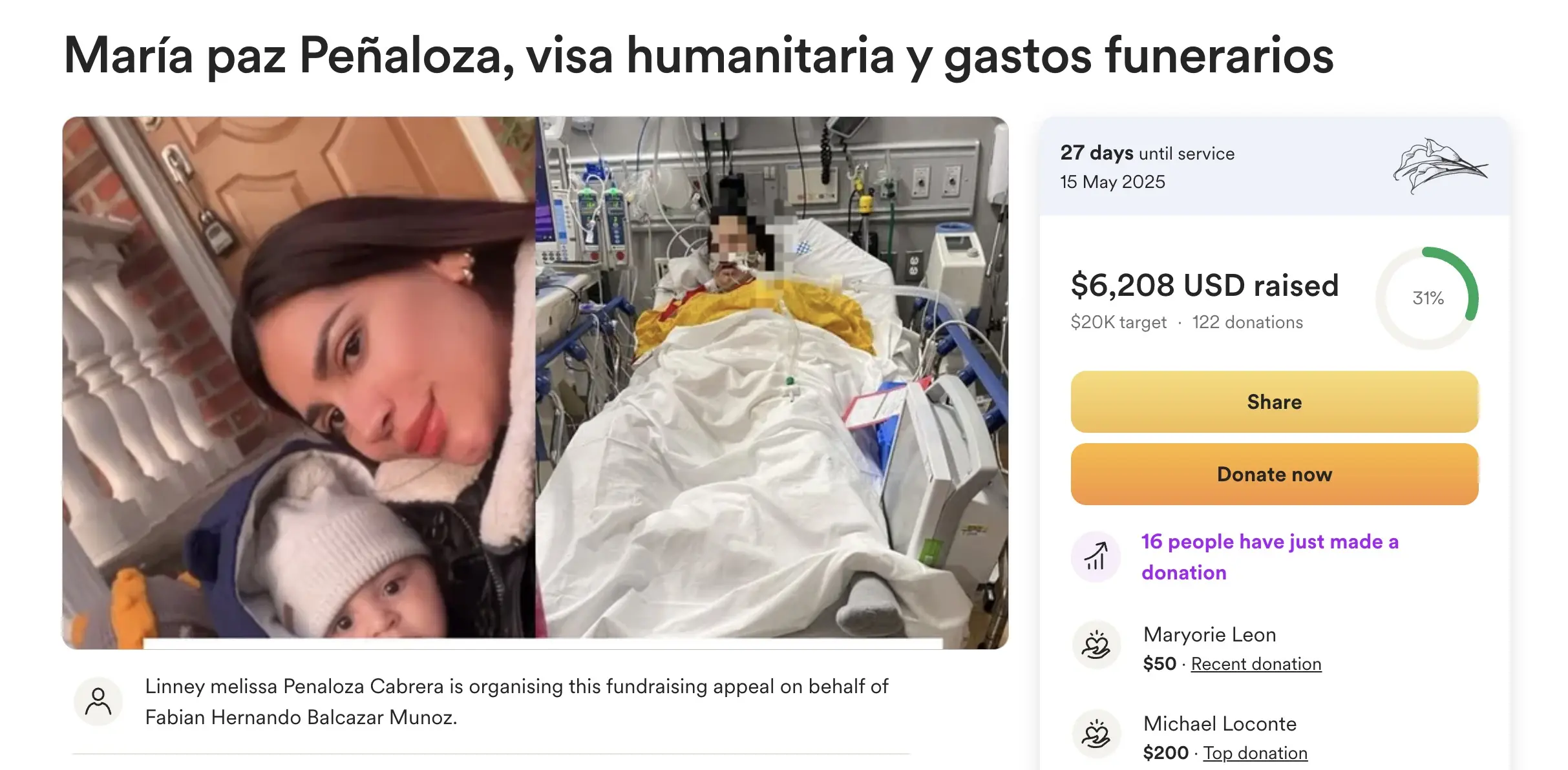Click the 122 donations count
The height and width of the screenshot is (770, 1568).
1247,322
